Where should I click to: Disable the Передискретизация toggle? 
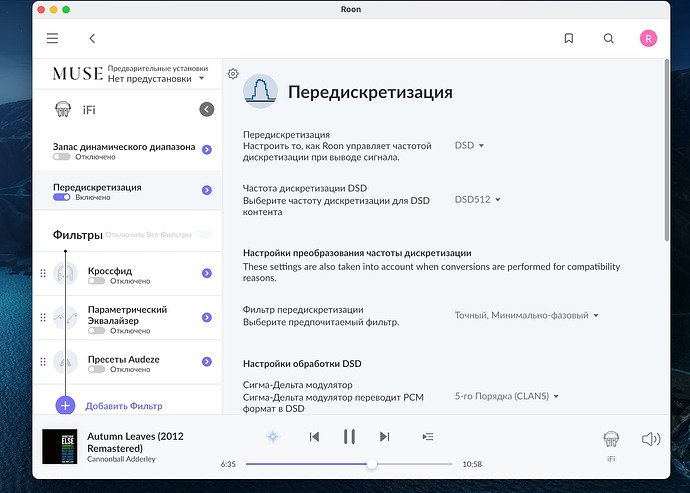point(62,197)
